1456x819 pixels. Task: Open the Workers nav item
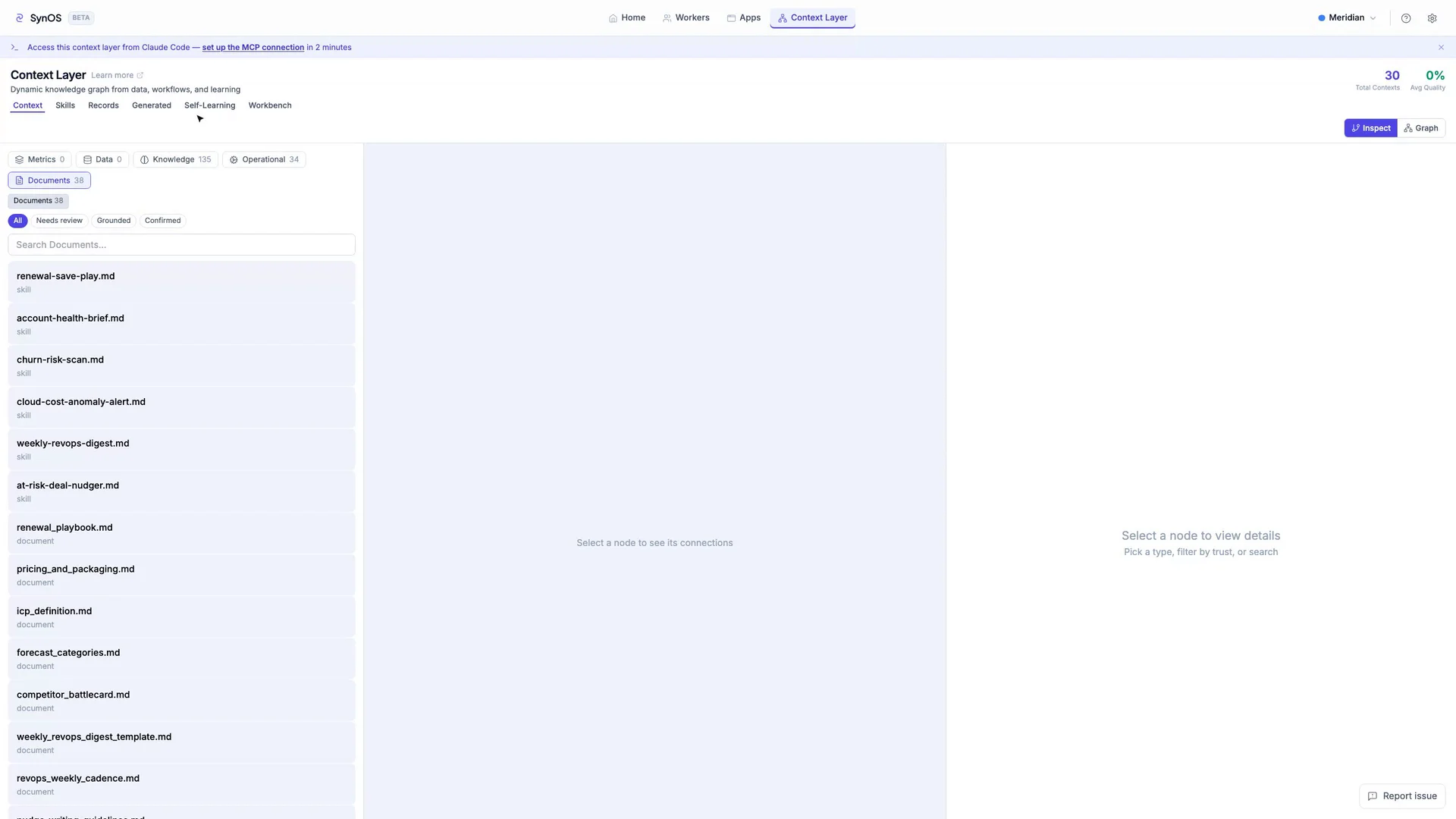[x=686, y=17]
